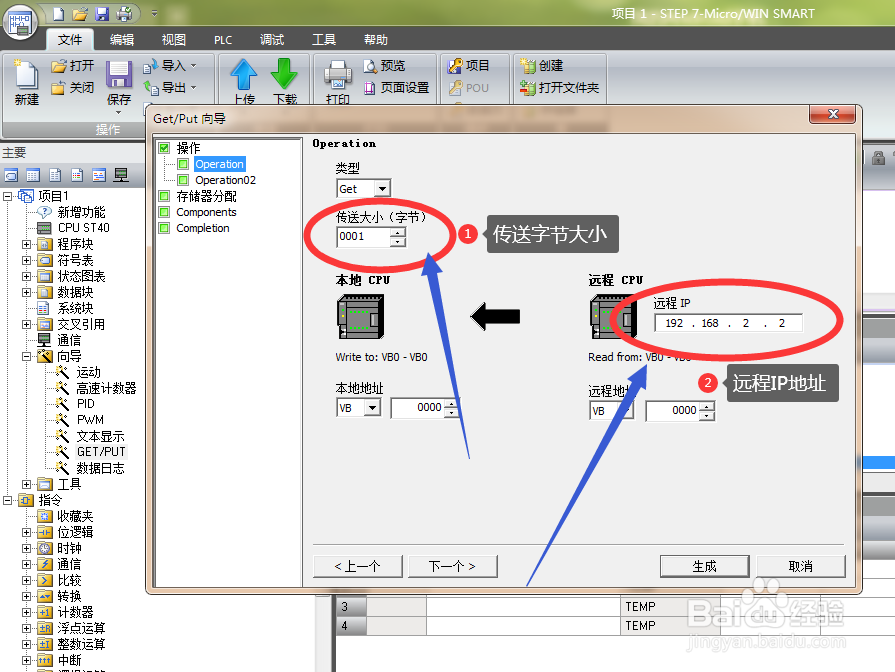Open the GET/PUT wizard tree item

[x=101, y=452]
